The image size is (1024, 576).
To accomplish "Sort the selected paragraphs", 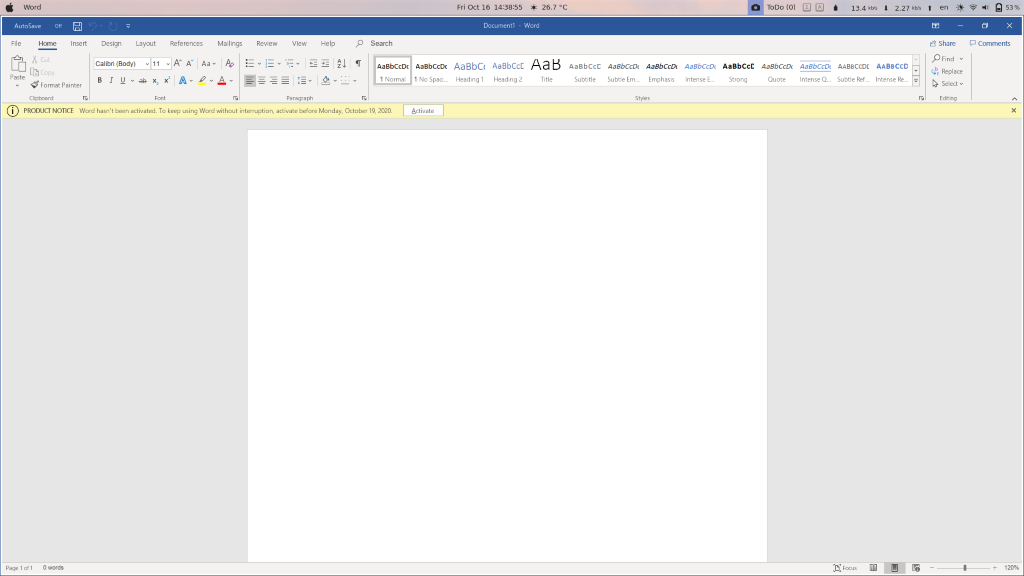I will [x=342, y=63].
